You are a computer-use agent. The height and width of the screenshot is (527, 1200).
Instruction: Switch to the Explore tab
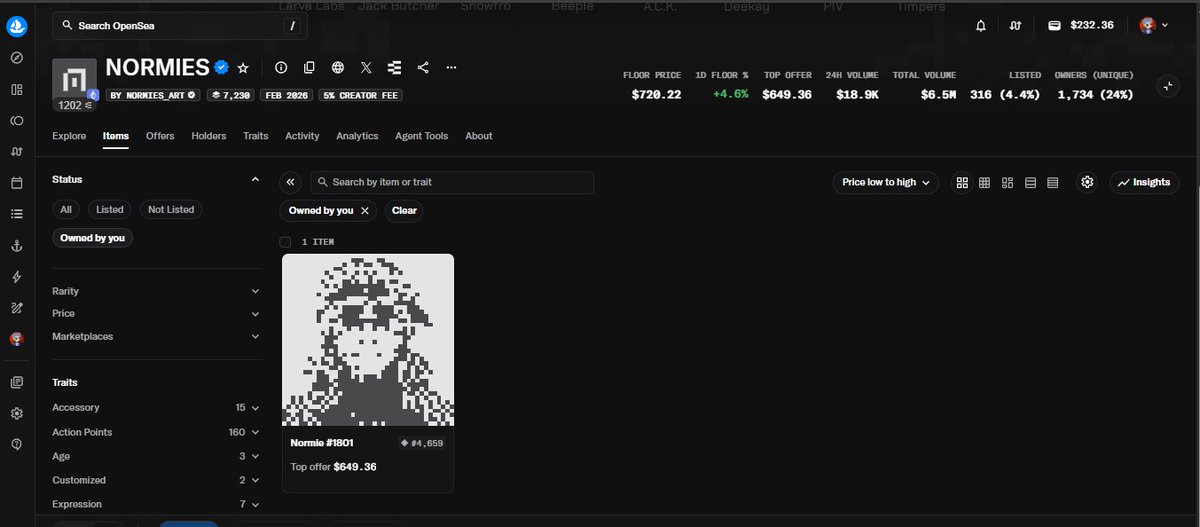point(69,136)
